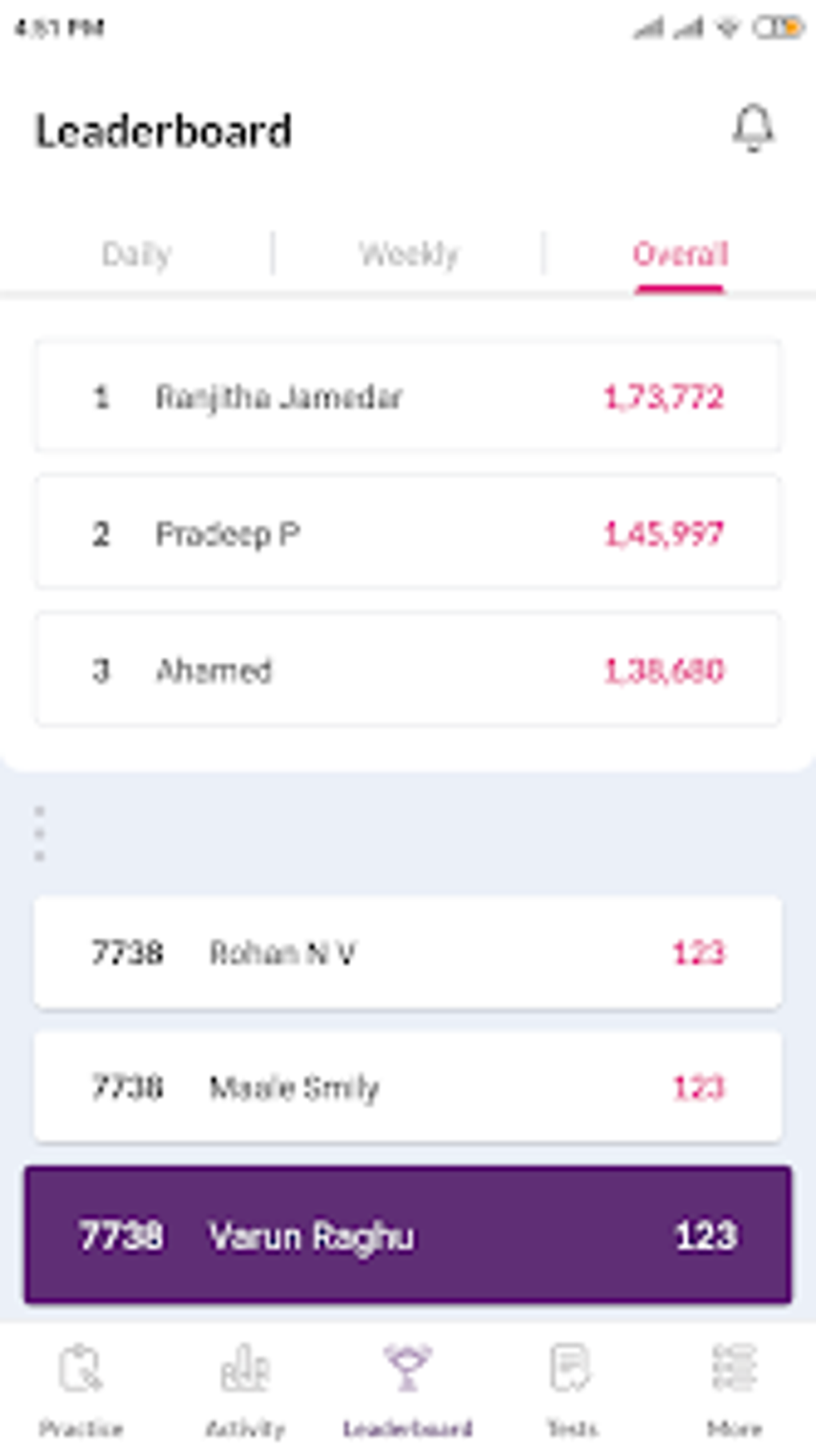Viewport: 816px width, 1456px height.
Task: Tap the notification bell icon
Action: point(753,128)
